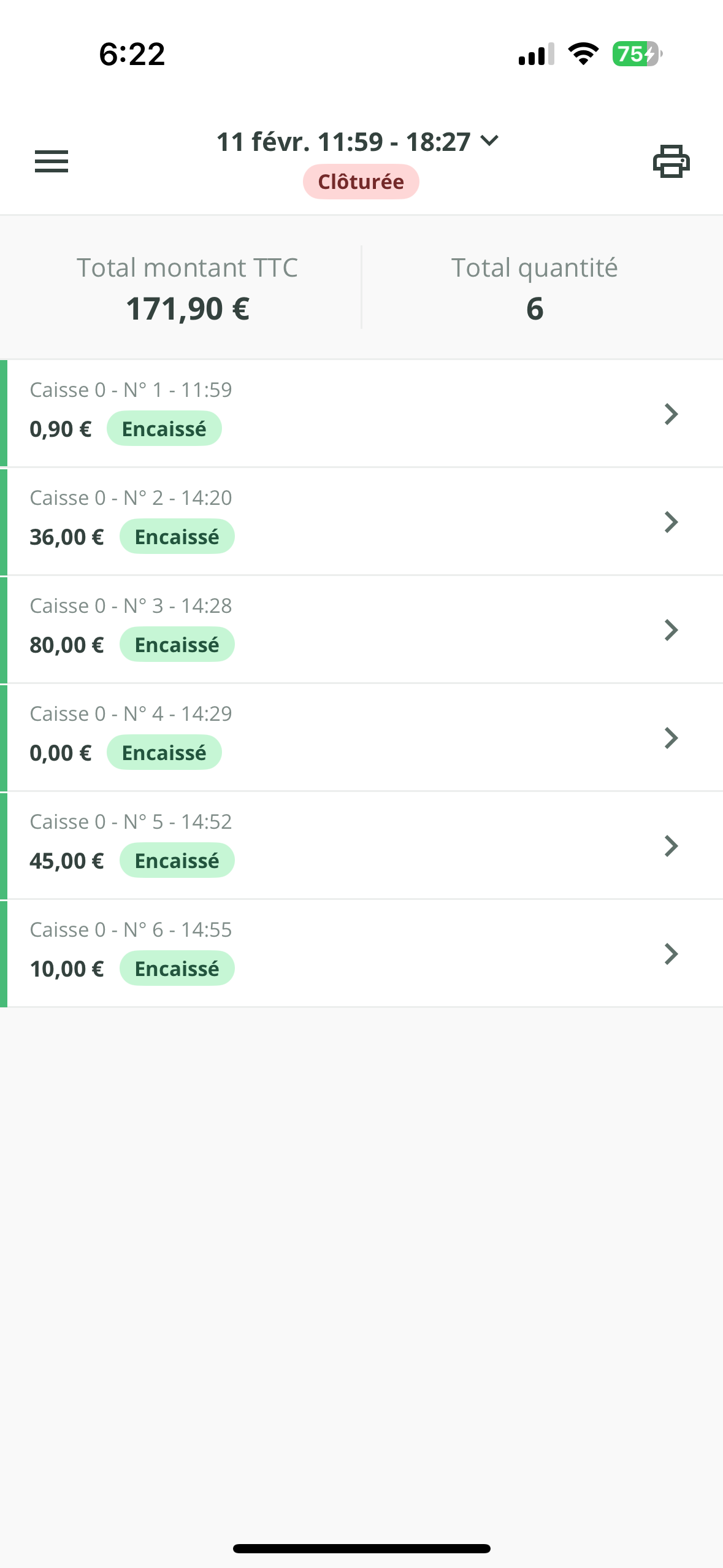Image resolution: width=723 pixels, height=1568 pixels.
Task: Open ticket N° 1 chevron arrow
Action: [671, 414]
